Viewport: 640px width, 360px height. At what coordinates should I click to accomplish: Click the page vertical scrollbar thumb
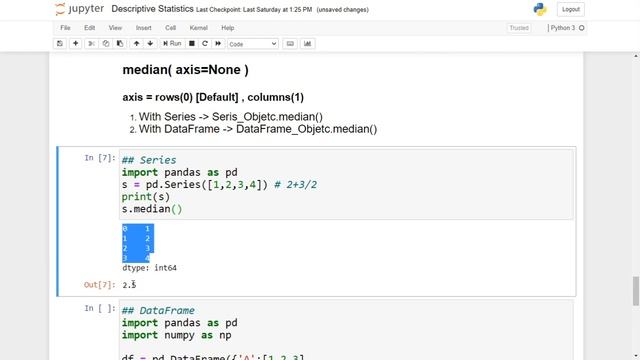click(x=636, y=291)
